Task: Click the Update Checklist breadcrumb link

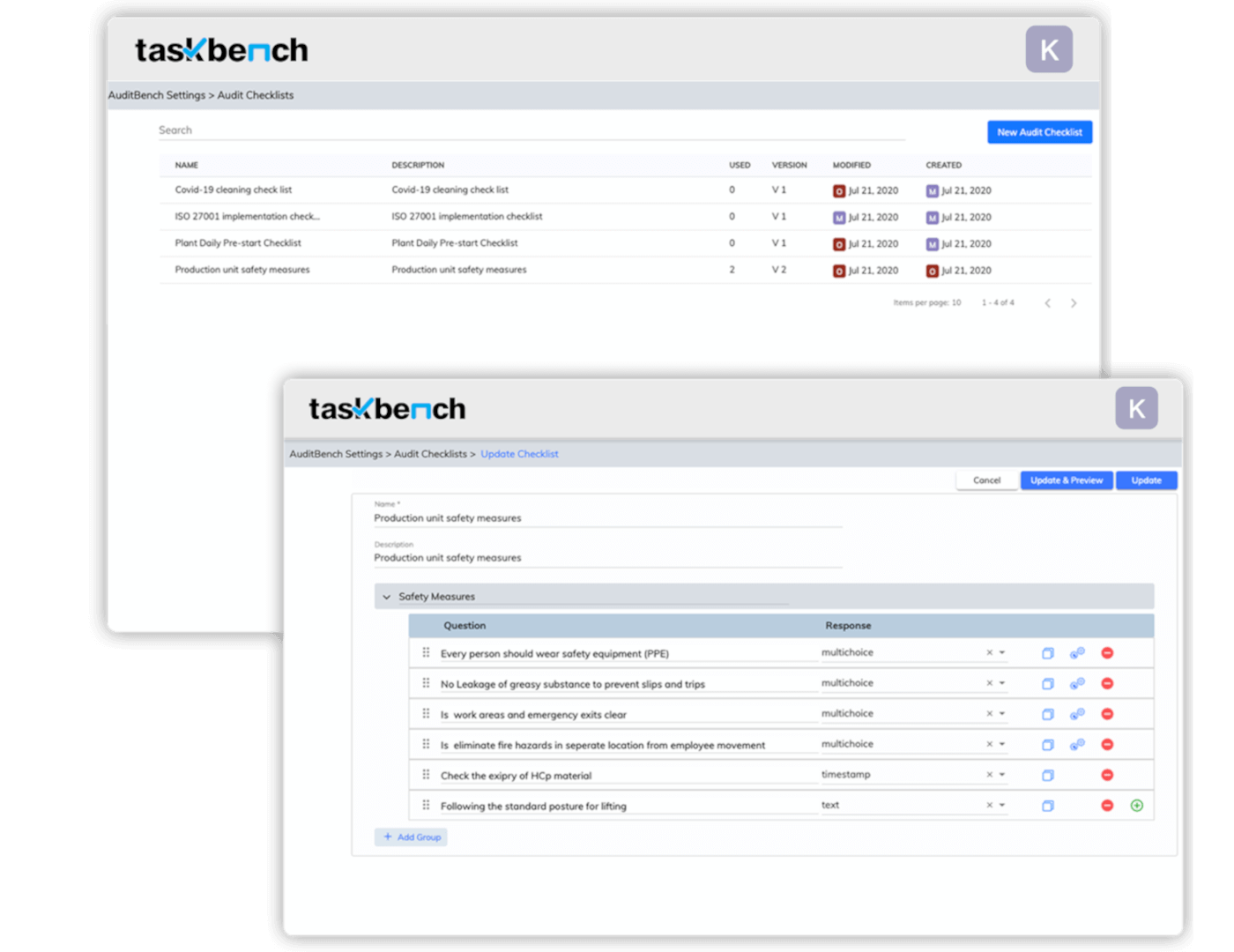Action: (519, 453)
